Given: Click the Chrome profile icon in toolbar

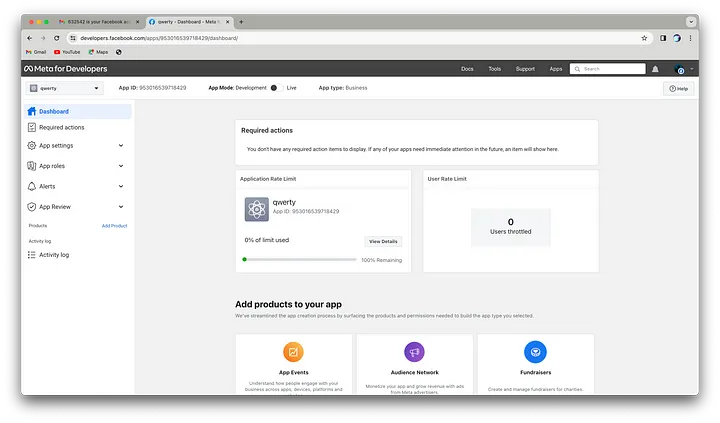Looking at the screenshot, I should pyautogui.click(x=677, y=38).
